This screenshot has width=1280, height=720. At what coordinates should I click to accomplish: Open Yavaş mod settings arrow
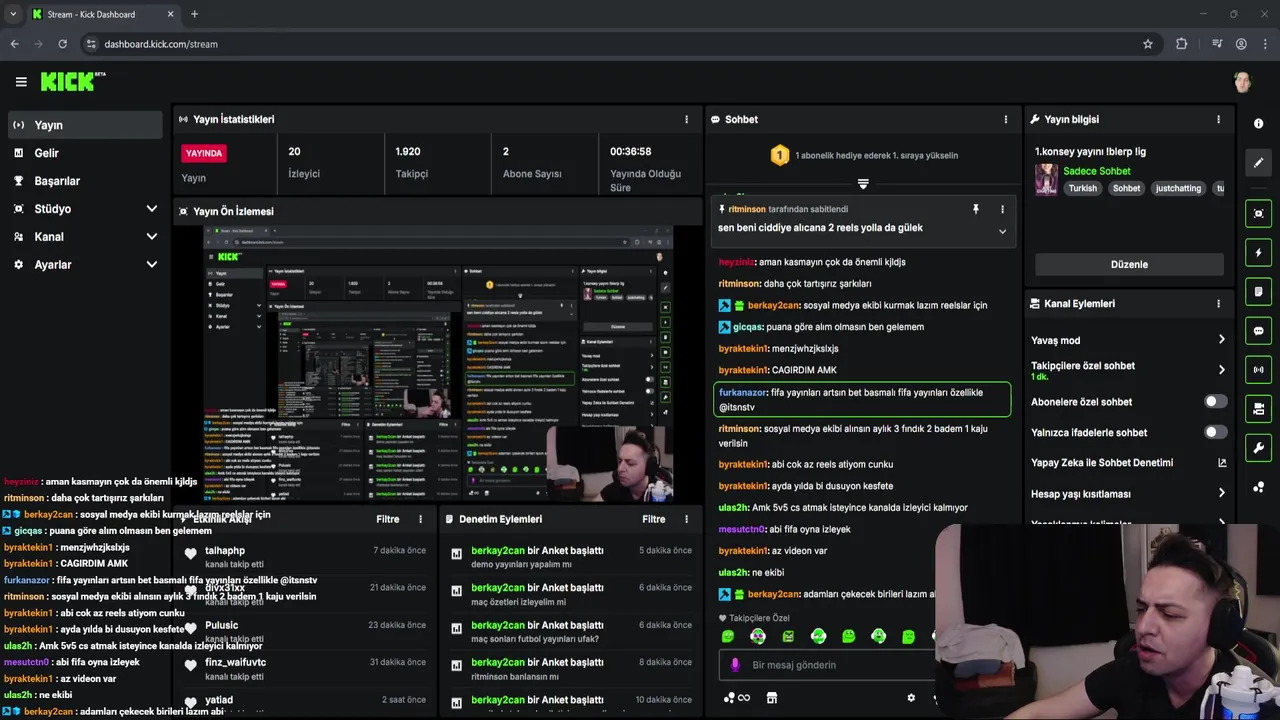pyautogui.click(x=1221, y=340)
